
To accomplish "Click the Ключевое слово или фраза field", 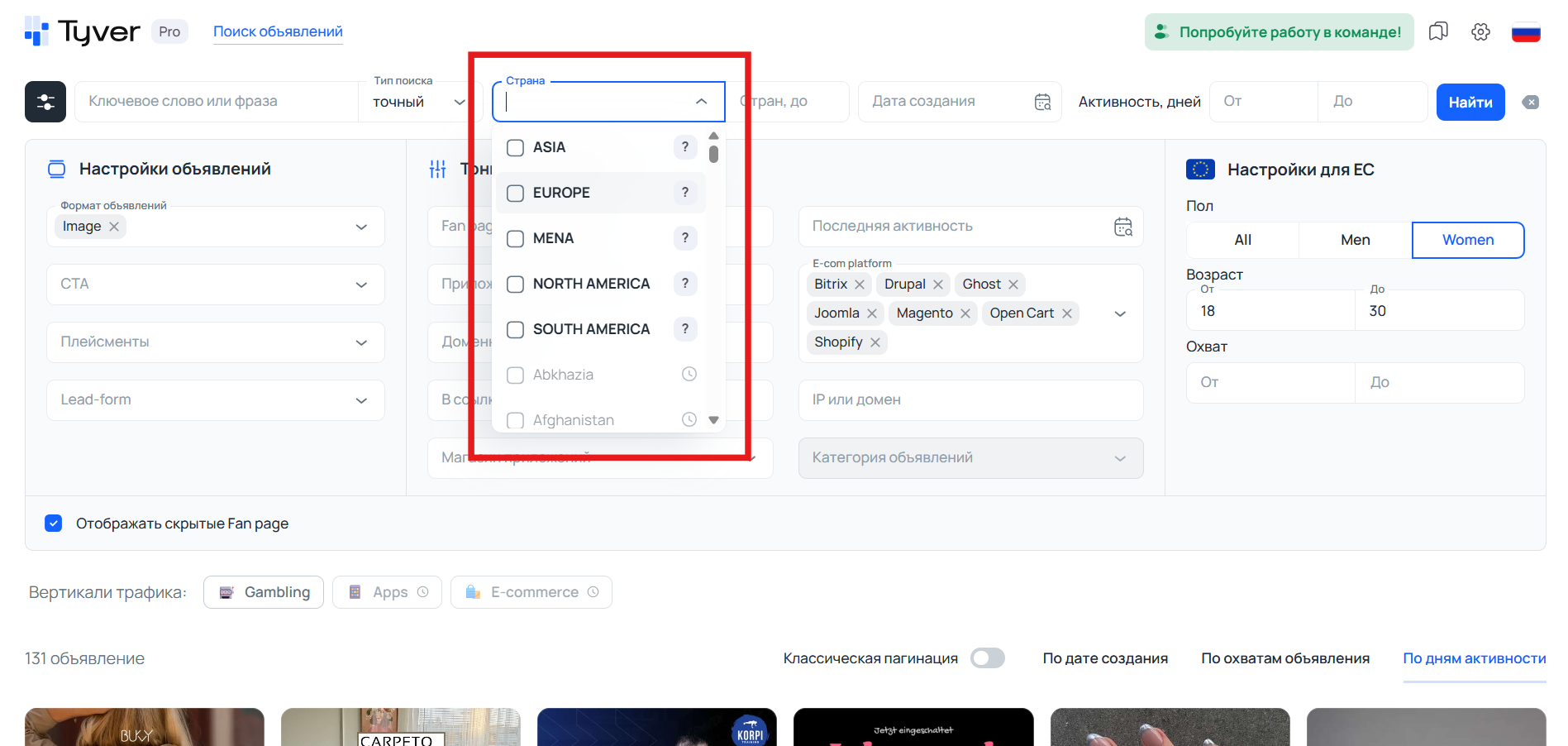I will pyautogui.click(x=215, y=102).
